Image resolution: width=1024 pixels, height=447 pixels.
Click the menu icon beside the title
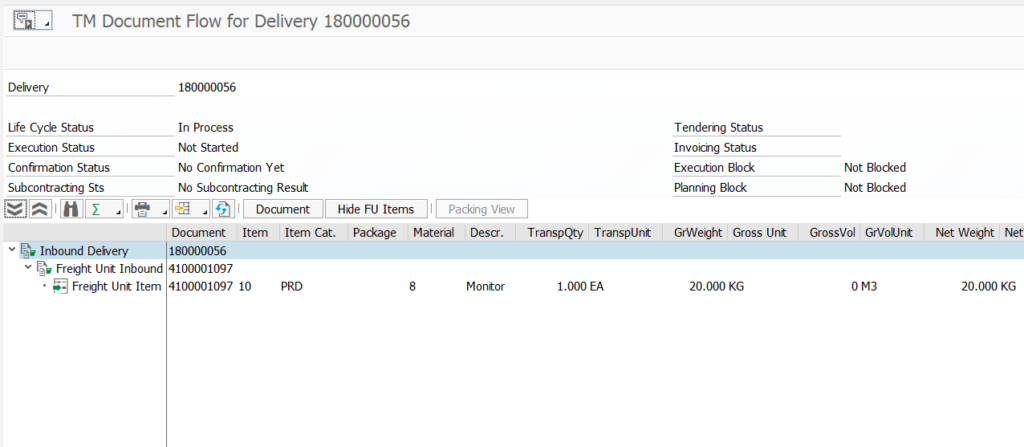point(27,21)
